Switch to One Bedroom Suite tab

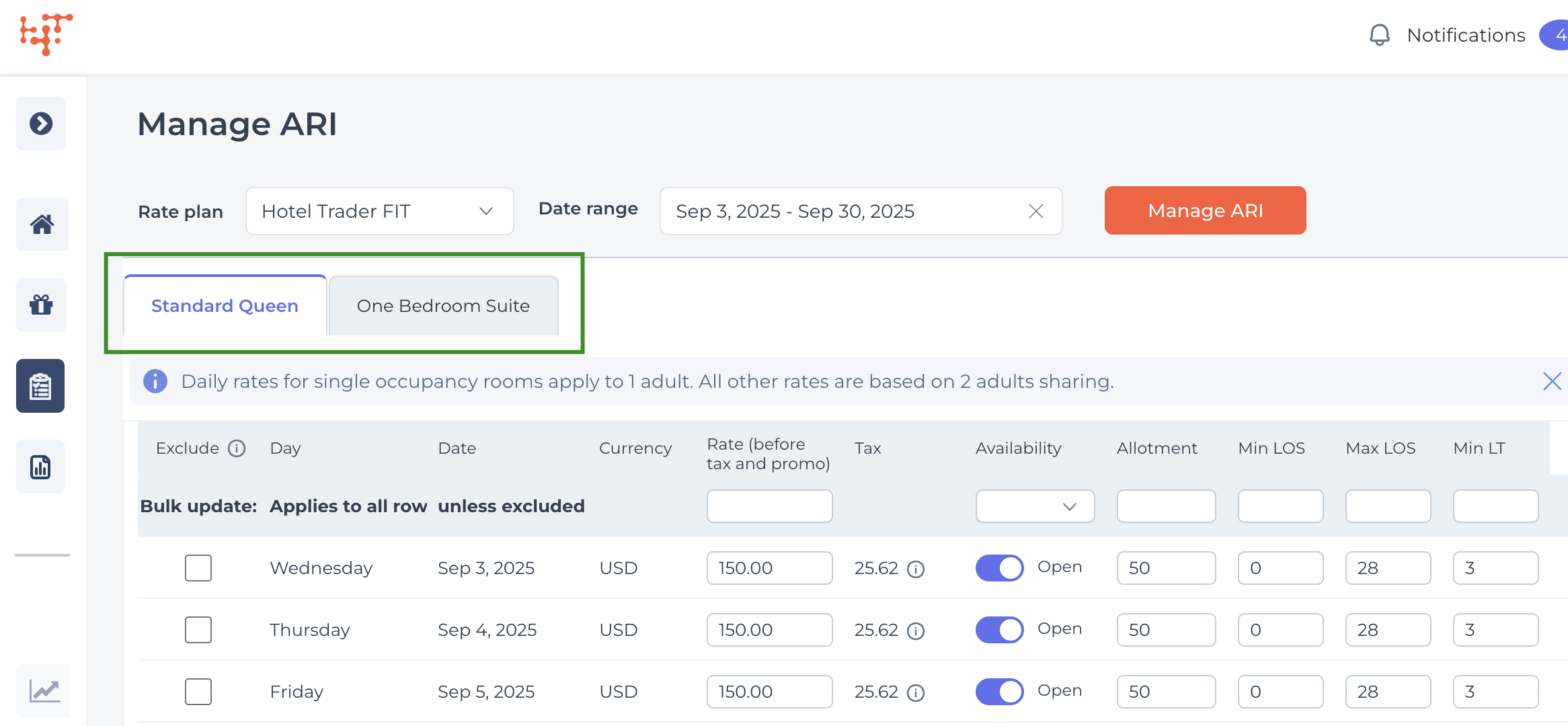coord(443,306)
